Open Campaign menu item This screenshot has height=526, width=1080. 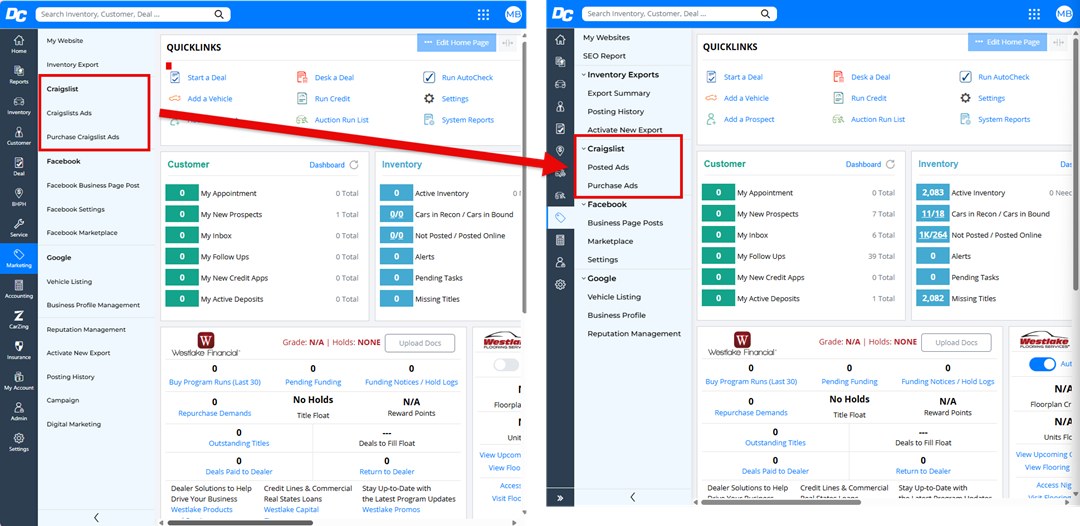tap(63, 400)
